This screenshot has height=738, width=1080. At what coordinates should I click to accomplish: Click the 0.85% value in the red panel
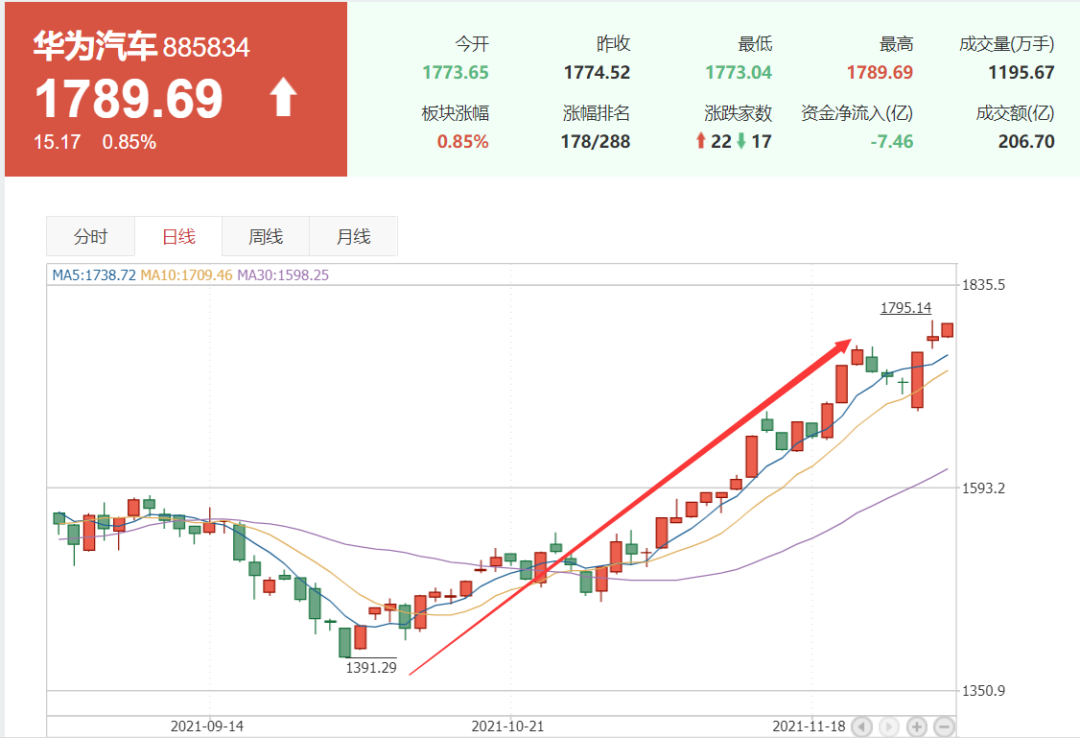pos(129,143)
